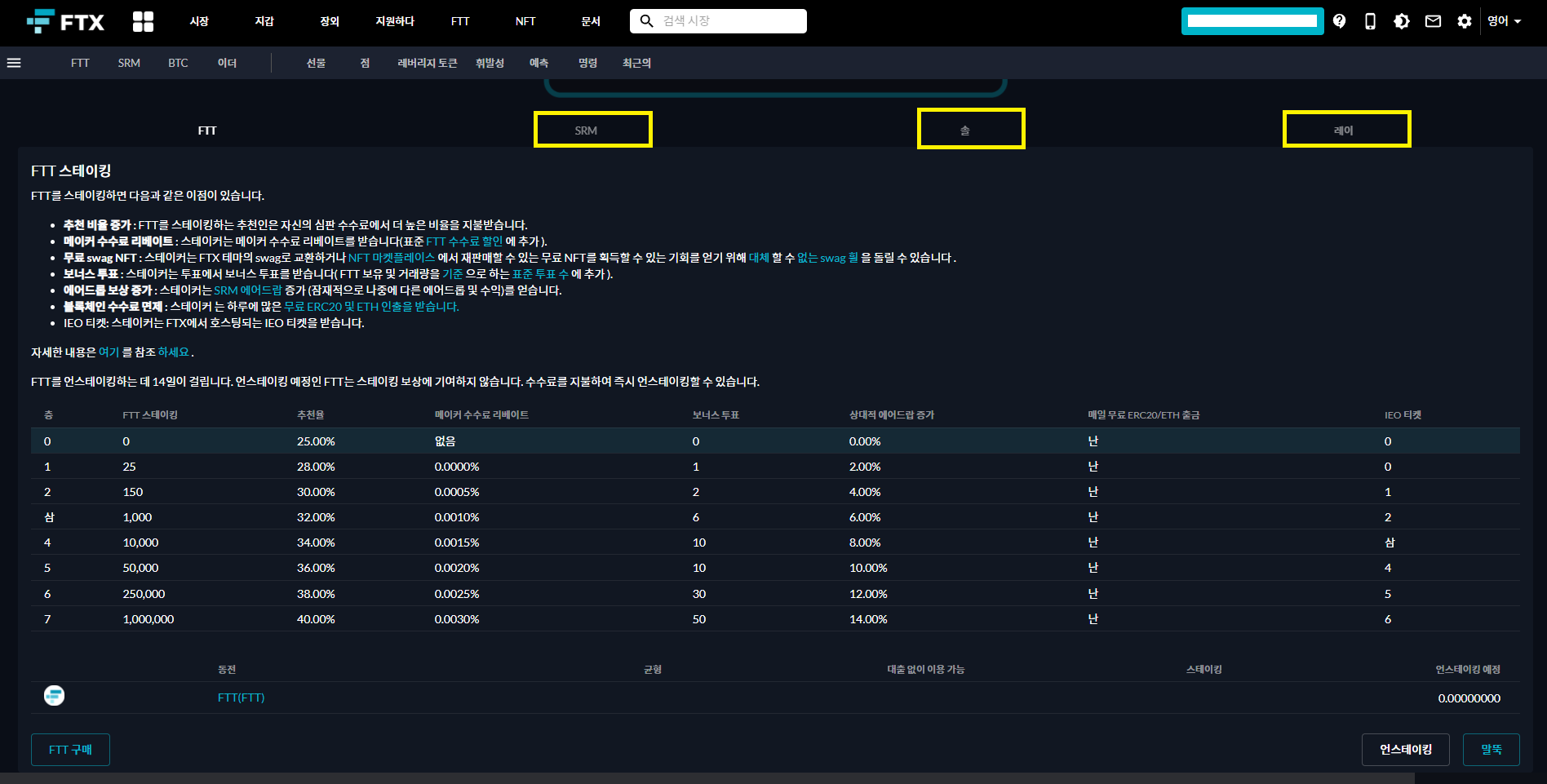This screenshot has height=784, width=1547.
Task: Click the 보너스 투표 column header
Action: [716, 415]
